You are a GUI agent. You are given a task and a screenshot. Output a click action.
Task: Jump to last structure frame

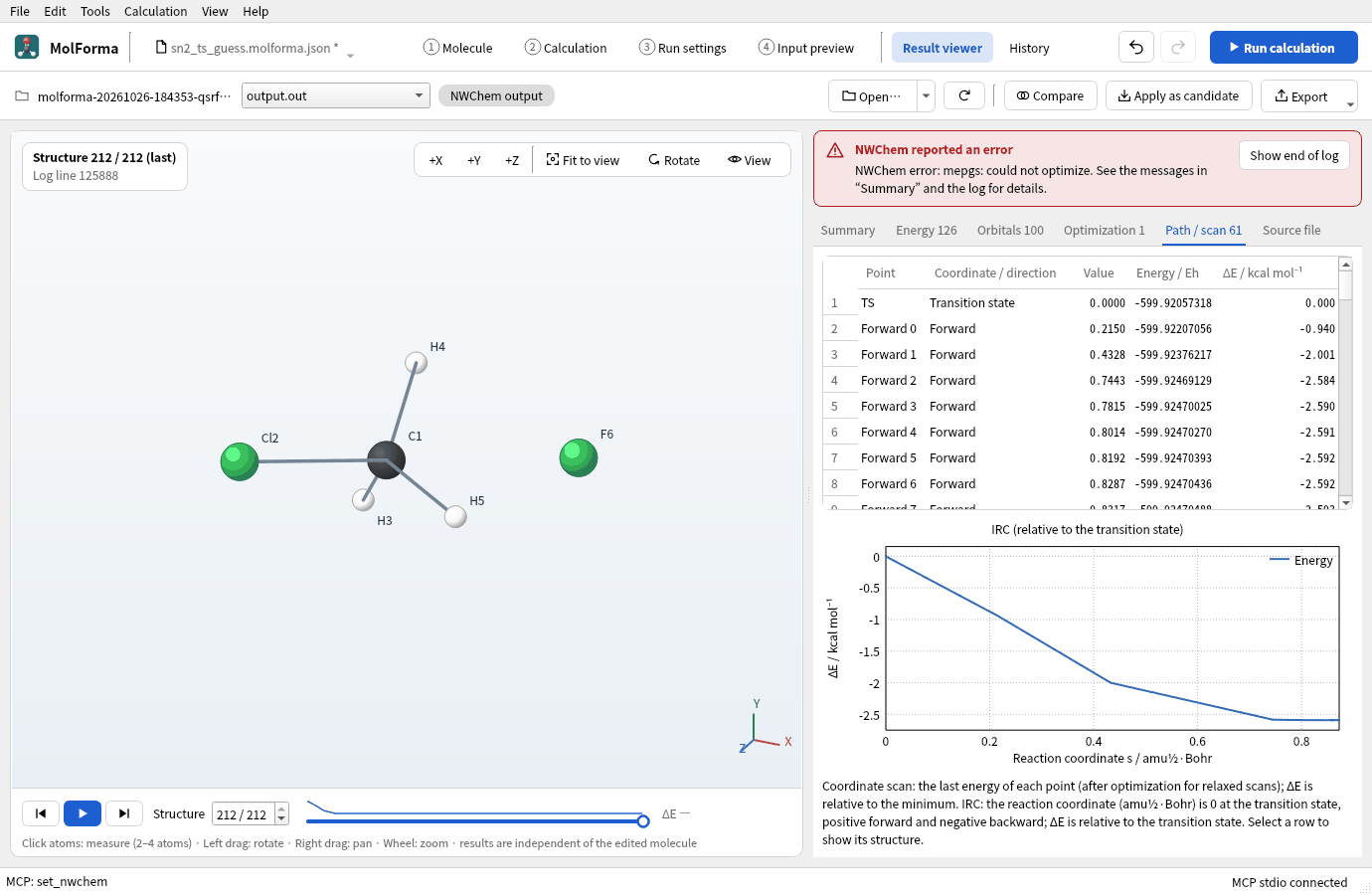click(x=124, y=813)
